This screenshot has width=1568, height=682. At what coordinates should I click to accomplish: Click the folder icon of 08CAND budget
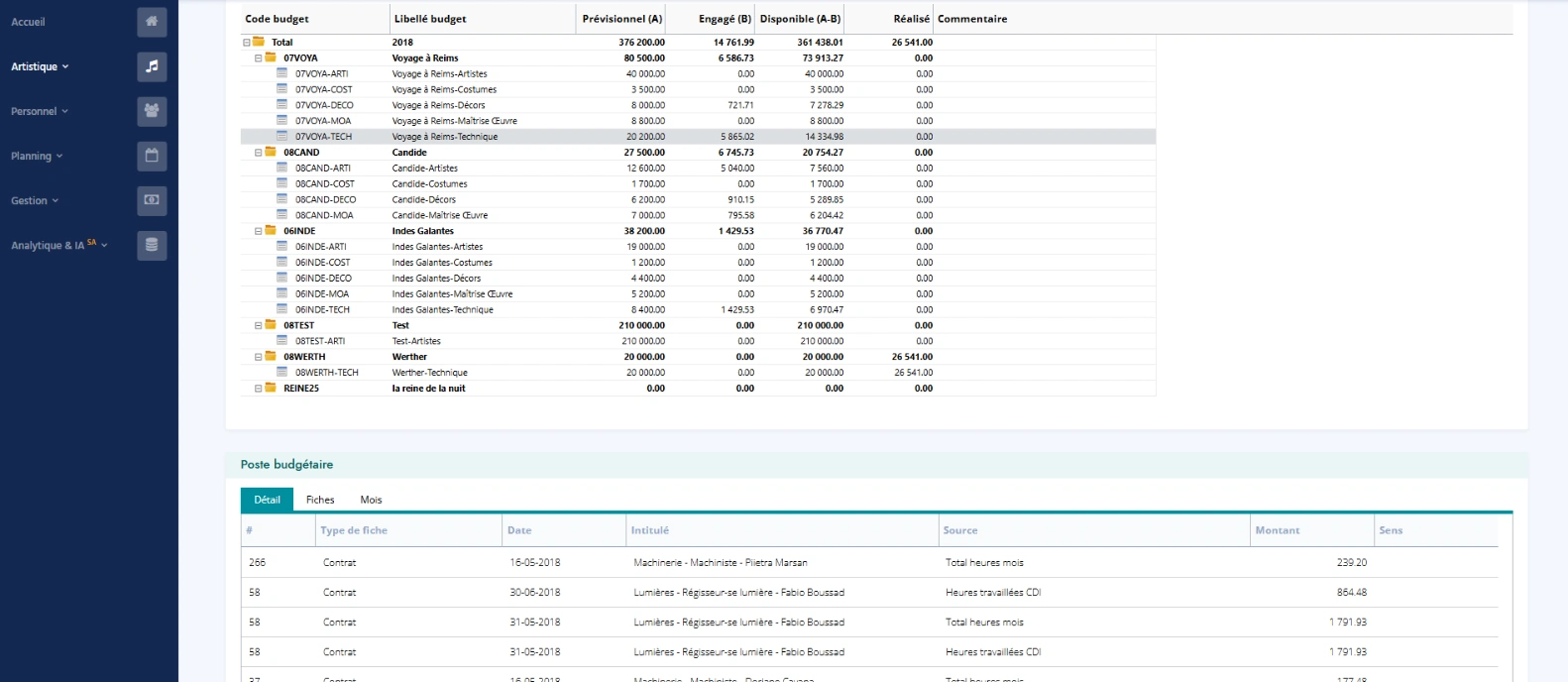(271, 152)
